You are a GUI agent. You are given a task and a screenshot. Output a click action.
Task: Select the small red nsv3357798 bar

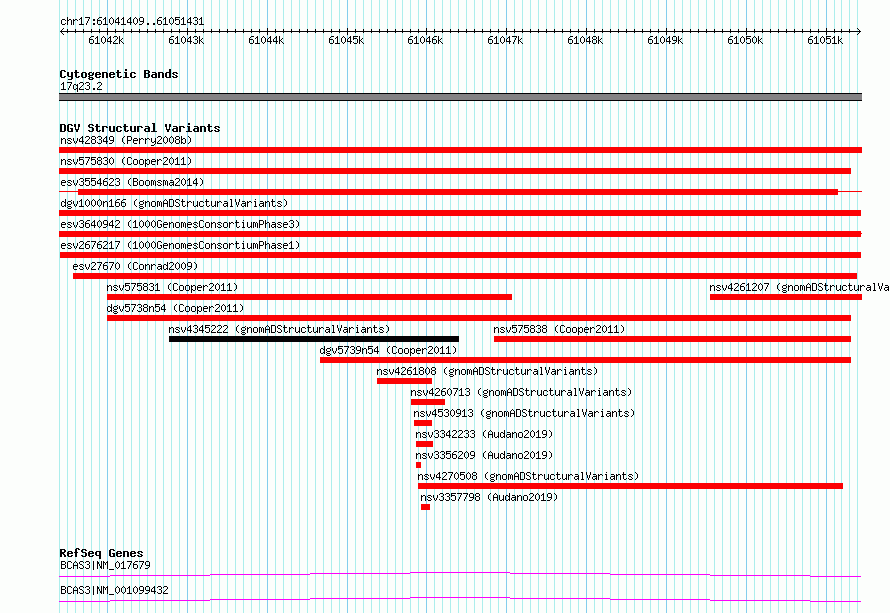pos(426,507)
